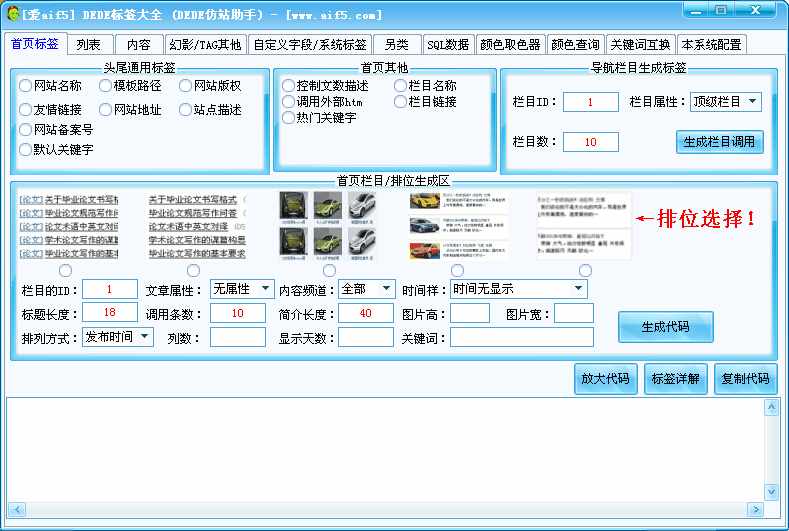
Task: Select layout radio under image-with-text list
Action: [x=457, y=270]
